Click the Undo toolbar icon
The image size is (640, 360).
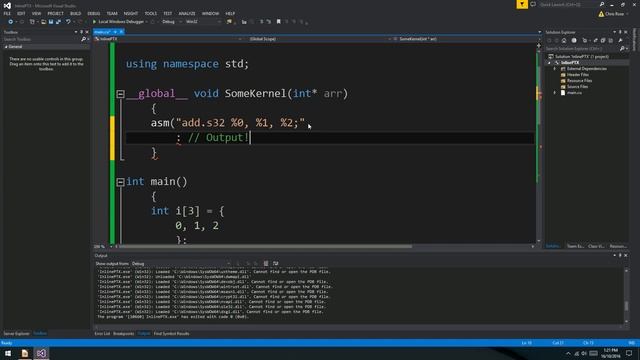pos(68,22)
